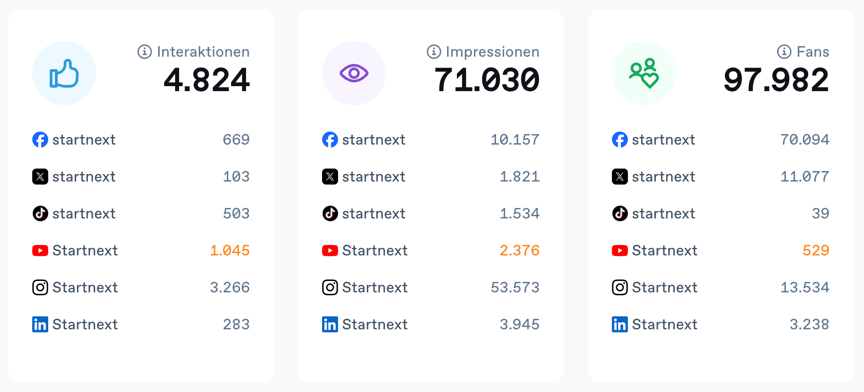Click the YouTube icon in the Interaktionen card
The image size is (864, 392).
pos(40,251)
